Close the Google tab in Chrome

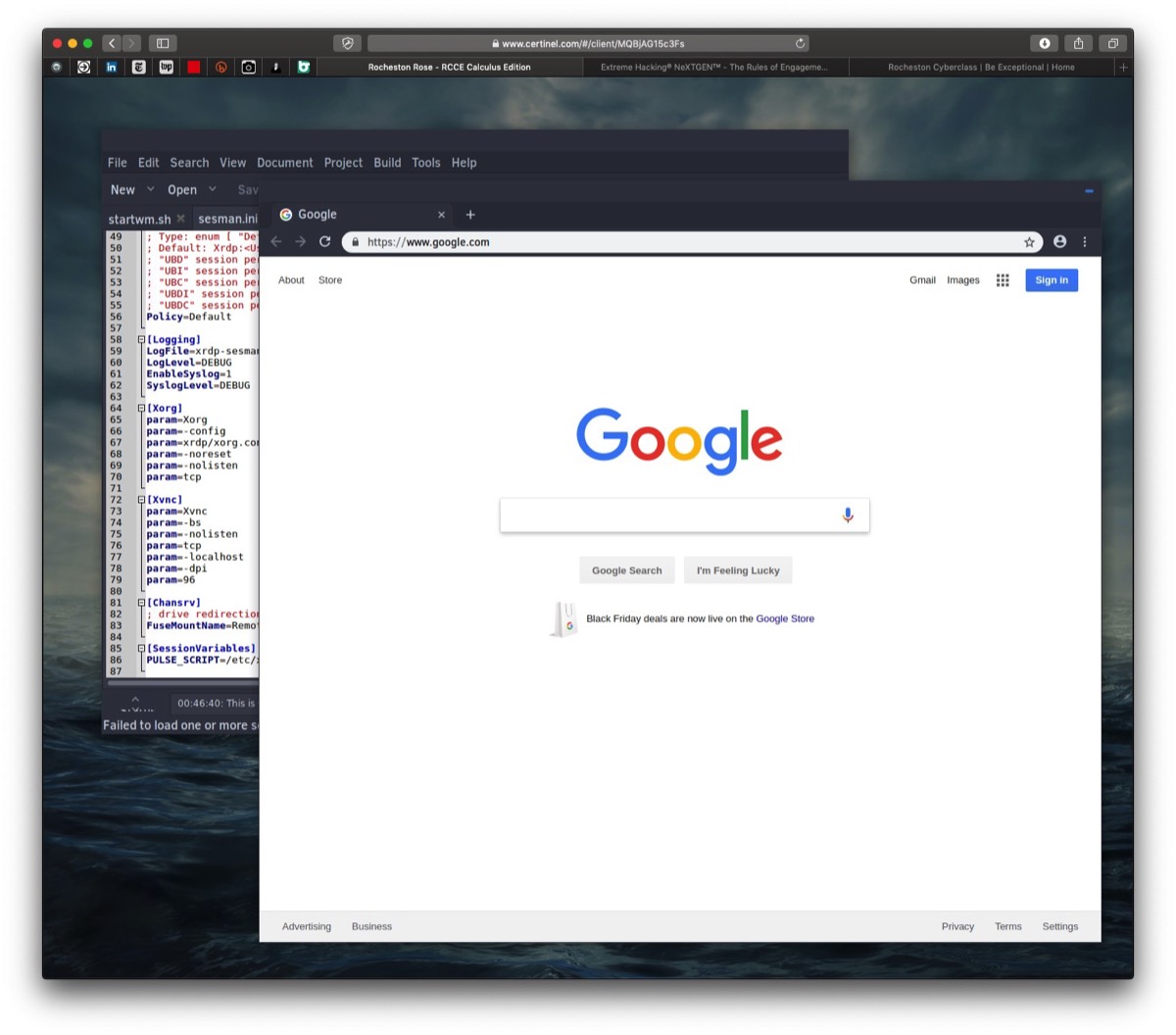tap(441, 215)
